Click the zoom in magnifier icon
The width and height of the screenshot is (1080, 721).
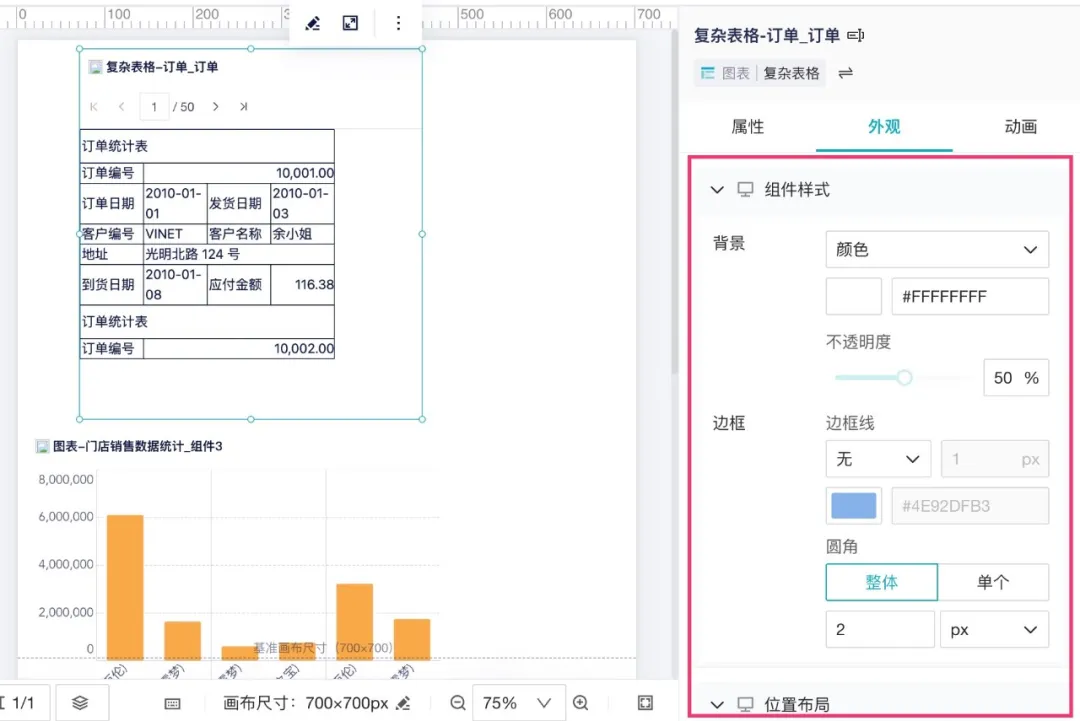click(580, 703)
